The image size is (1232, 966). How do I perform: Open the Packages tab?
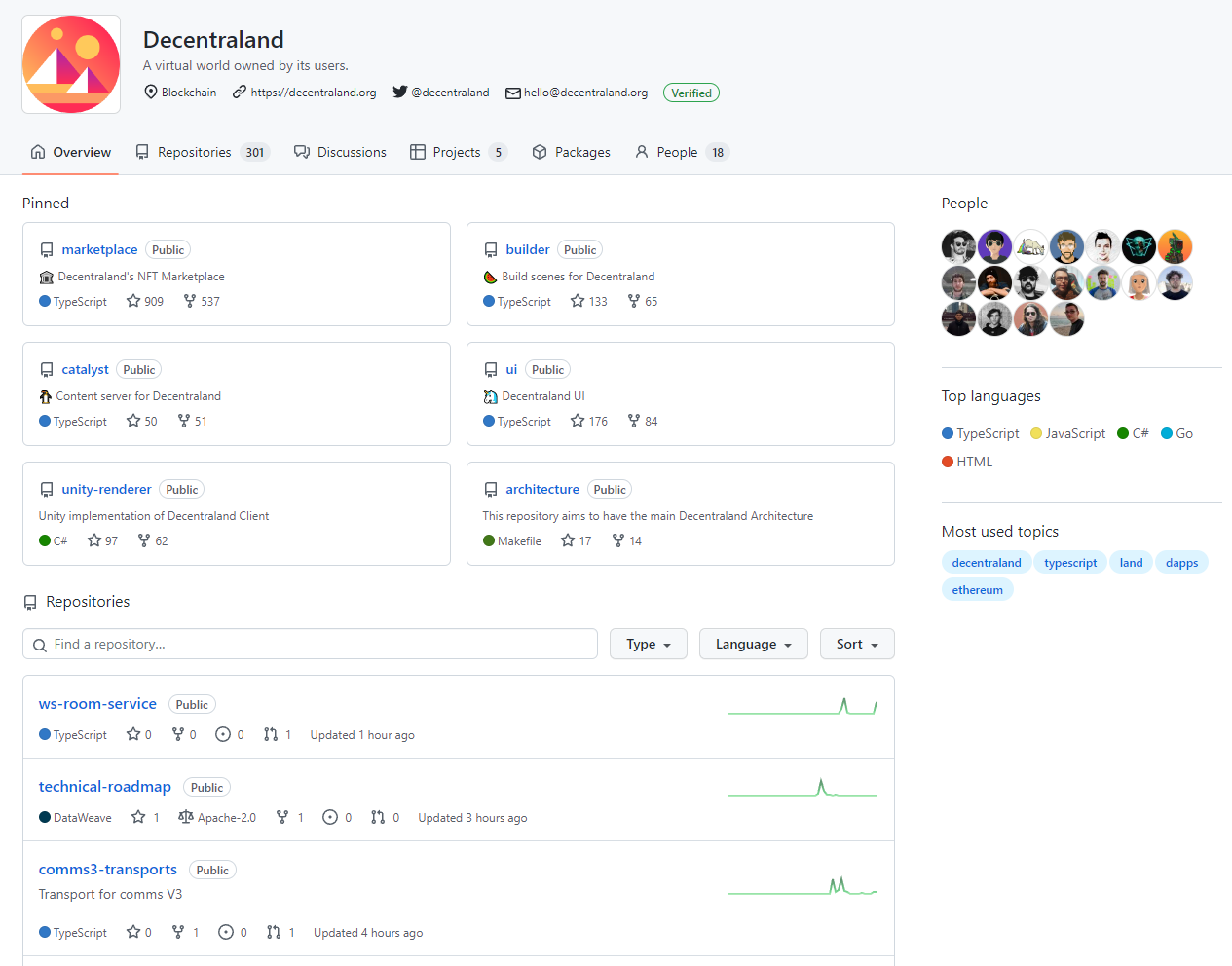coord(571,152)
